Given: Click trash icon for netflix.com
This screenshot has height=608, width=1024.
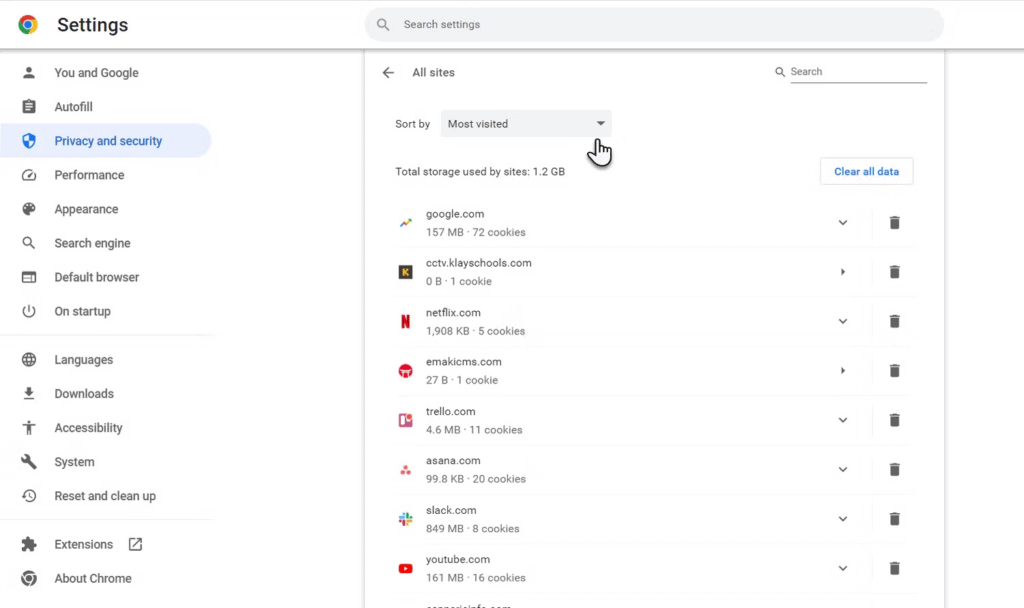Looking at the screenshot, I should click(894, 322).
